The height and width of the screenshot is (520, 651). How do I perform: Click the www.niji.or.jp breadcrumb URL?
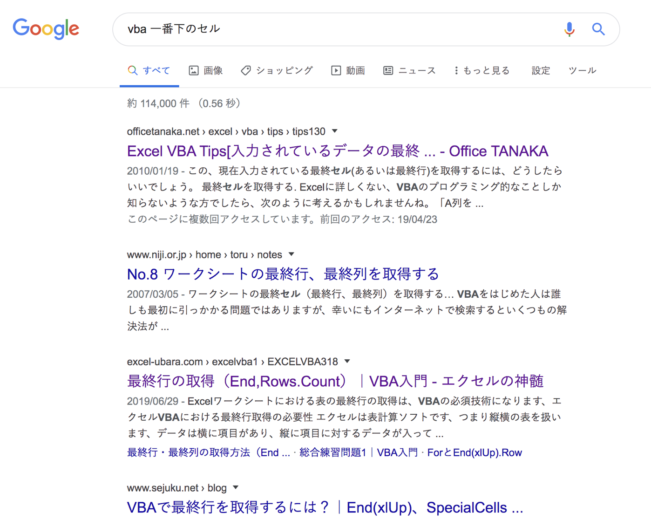pos(205,255)
